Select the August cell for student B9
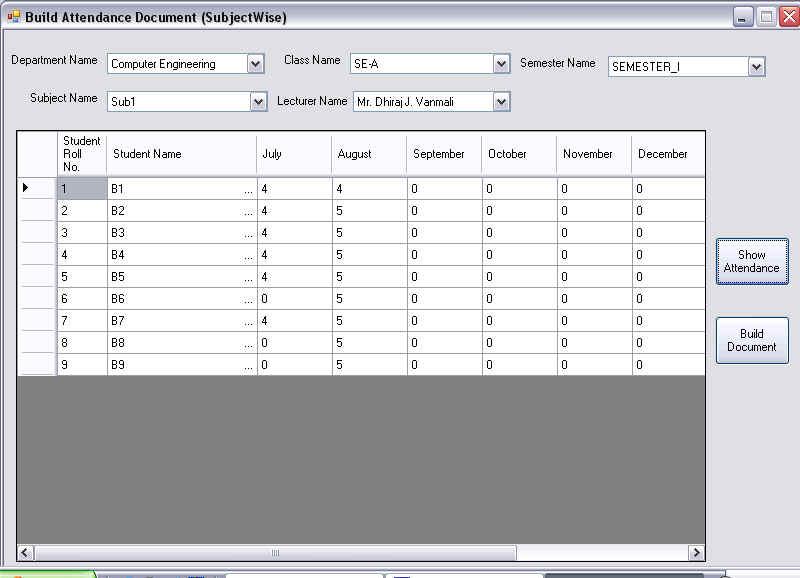The image size is (800, 578). coord(368,365)
